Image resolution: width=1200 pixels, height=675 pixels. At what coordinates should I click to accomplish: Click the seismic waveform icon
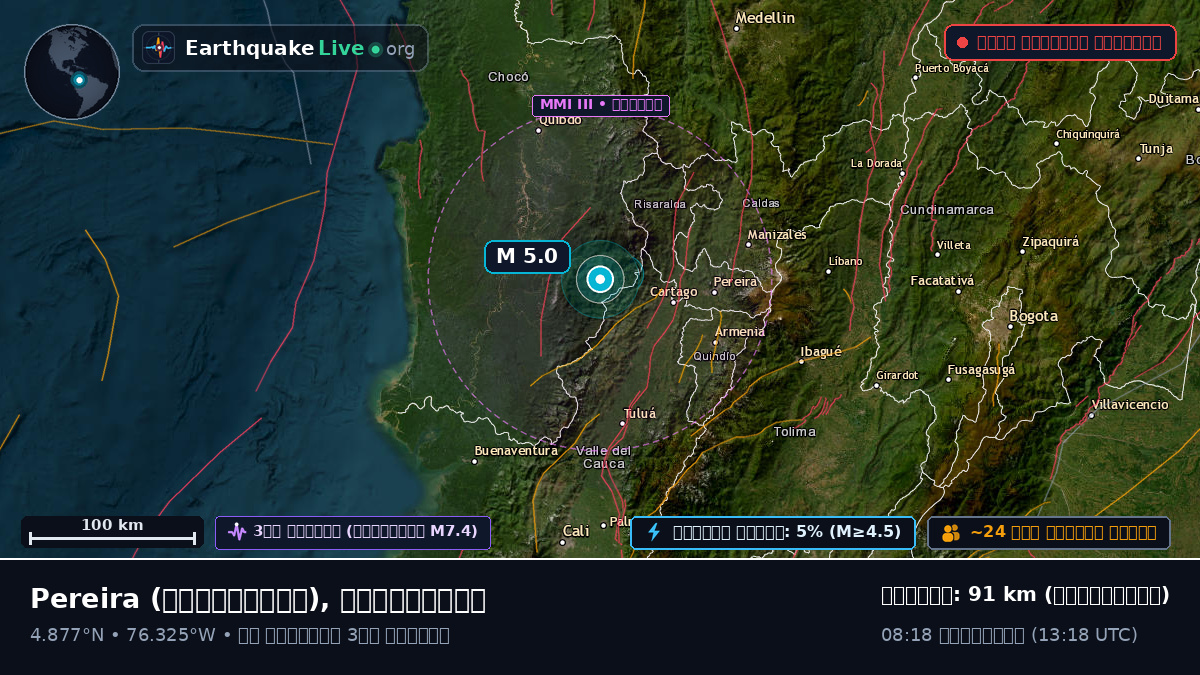pyautogui.click(x=236, y=532)
